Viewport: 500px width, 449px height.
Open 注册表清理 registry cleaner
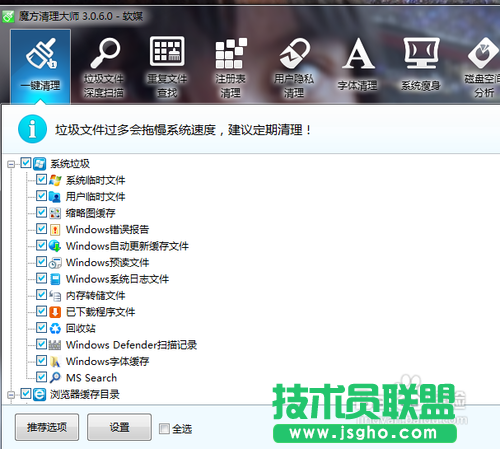coord(231,68)
